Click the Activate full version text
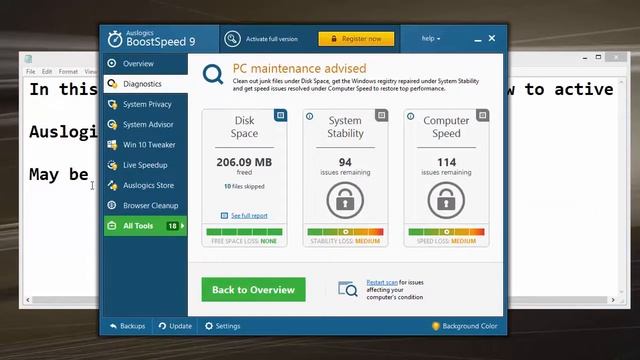Image resolution: width=640 pixels, height=360 pixels. click(x=272, y=39)
